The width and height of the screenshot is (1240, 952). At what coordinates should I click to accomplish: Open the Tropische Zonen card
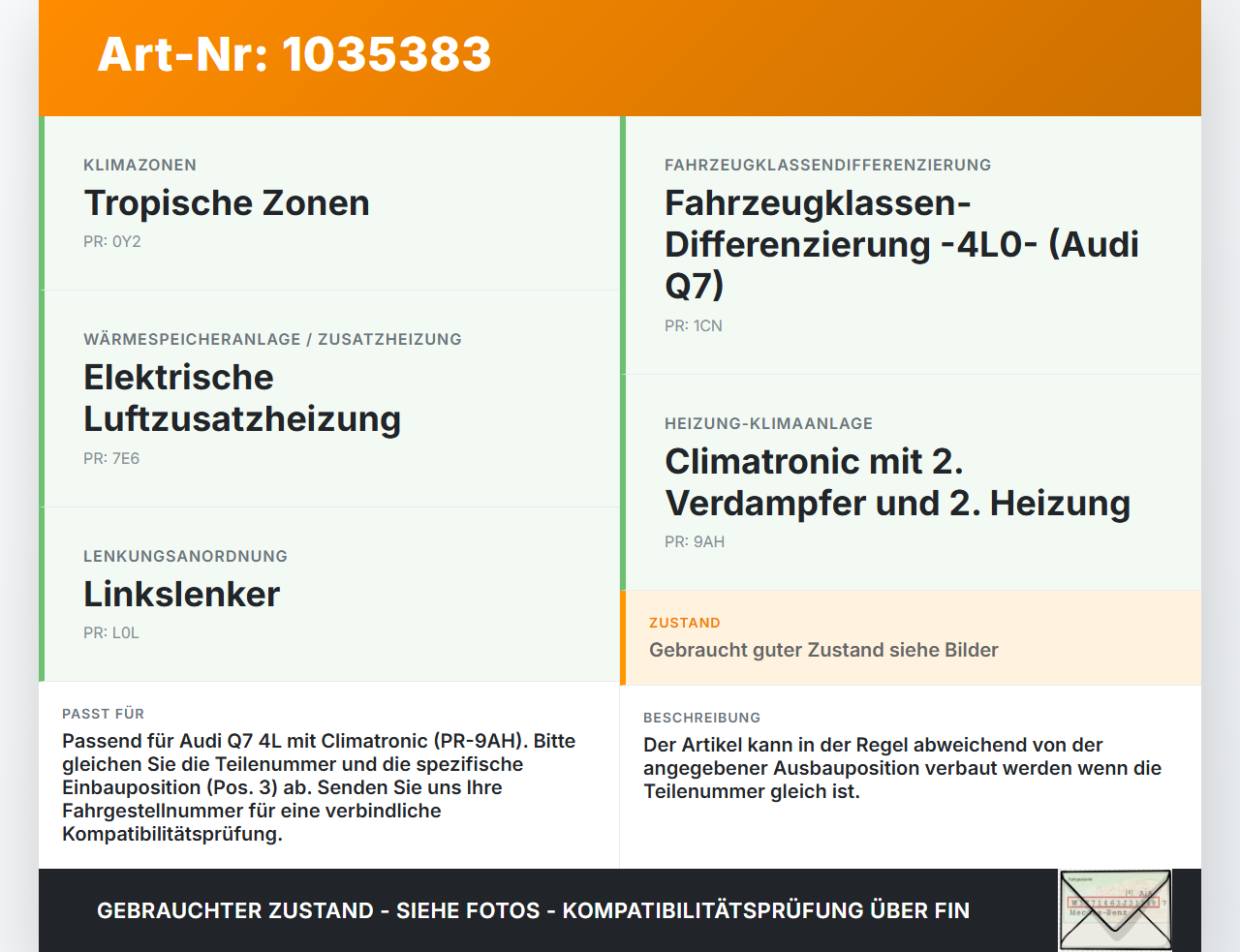329,203
